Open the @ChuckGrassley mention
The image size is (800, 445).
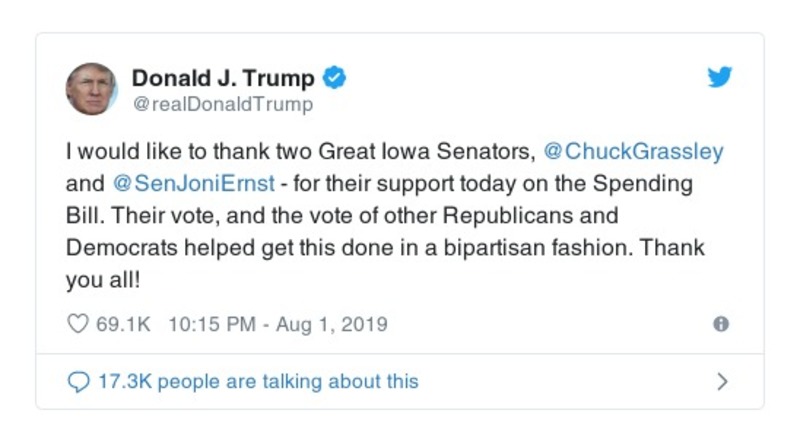pyautogui.click(x=632, y=151)
